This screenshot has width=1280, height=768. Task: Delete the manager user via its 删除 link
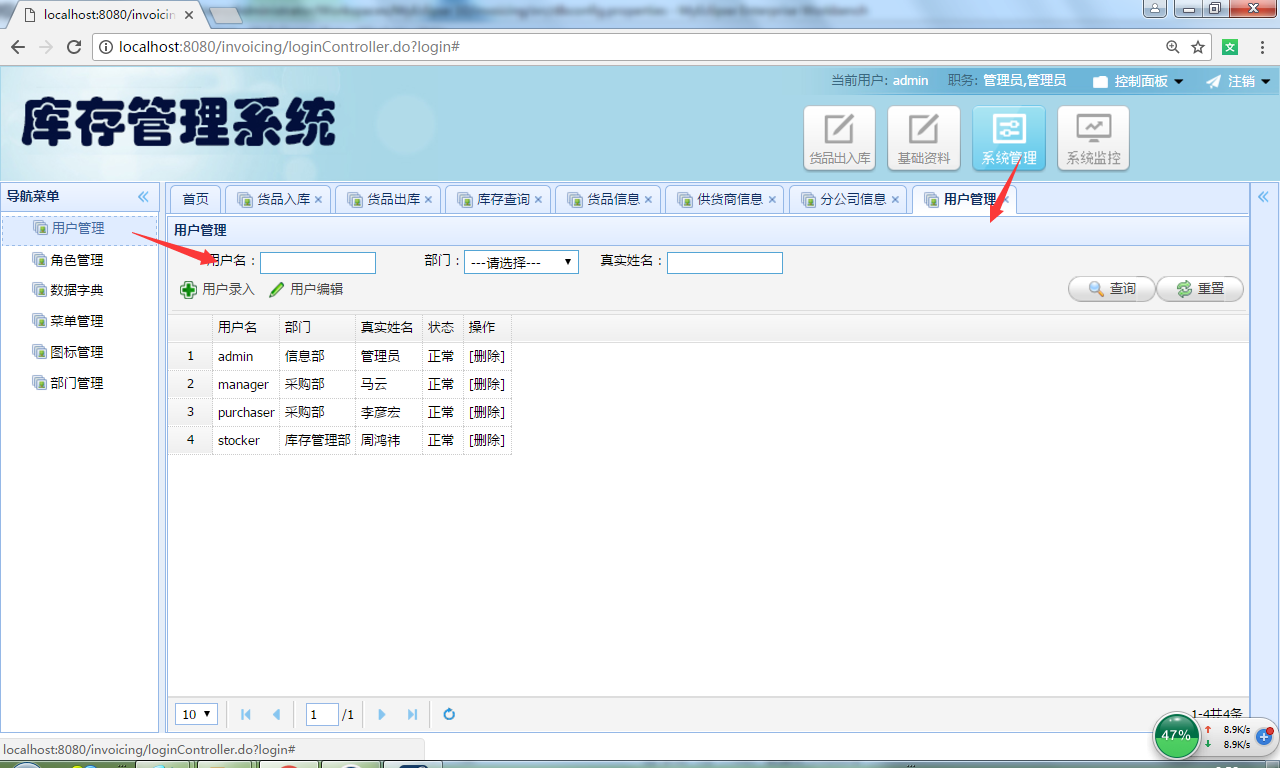pyautogui.click(x=487, y=383)
